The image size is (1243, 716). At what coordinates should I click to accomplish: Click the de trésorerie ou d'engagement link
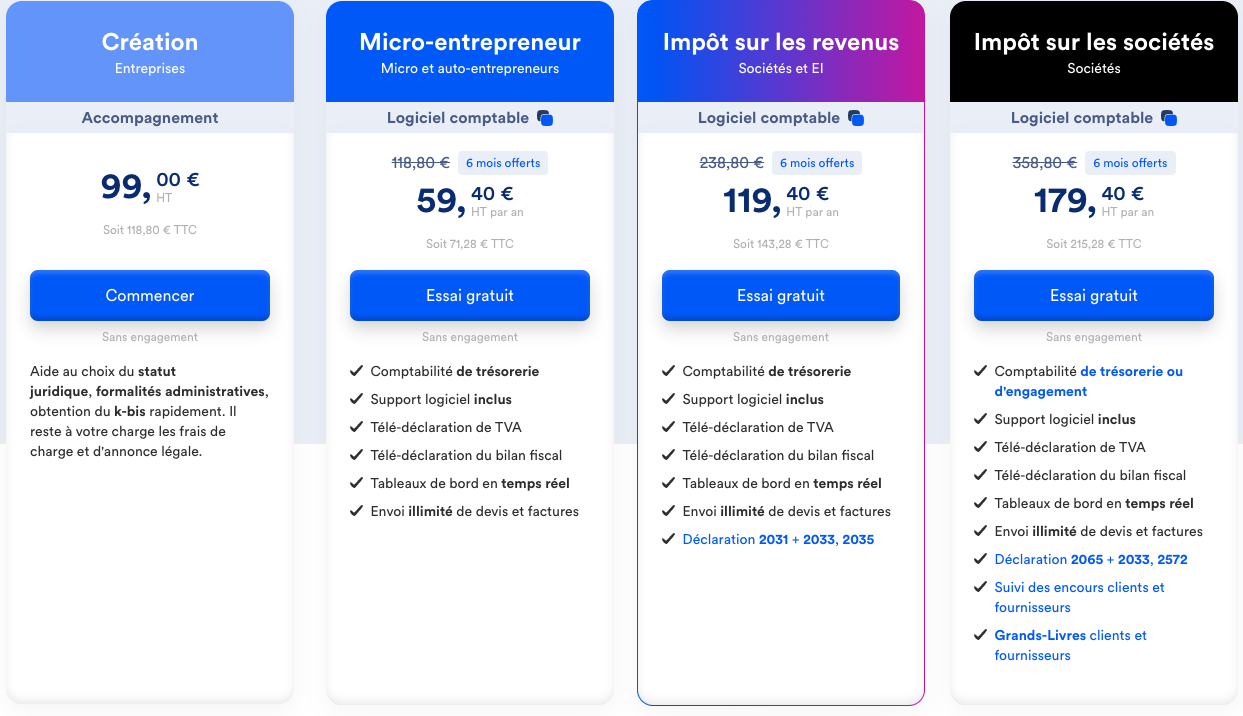[1088, 381]
